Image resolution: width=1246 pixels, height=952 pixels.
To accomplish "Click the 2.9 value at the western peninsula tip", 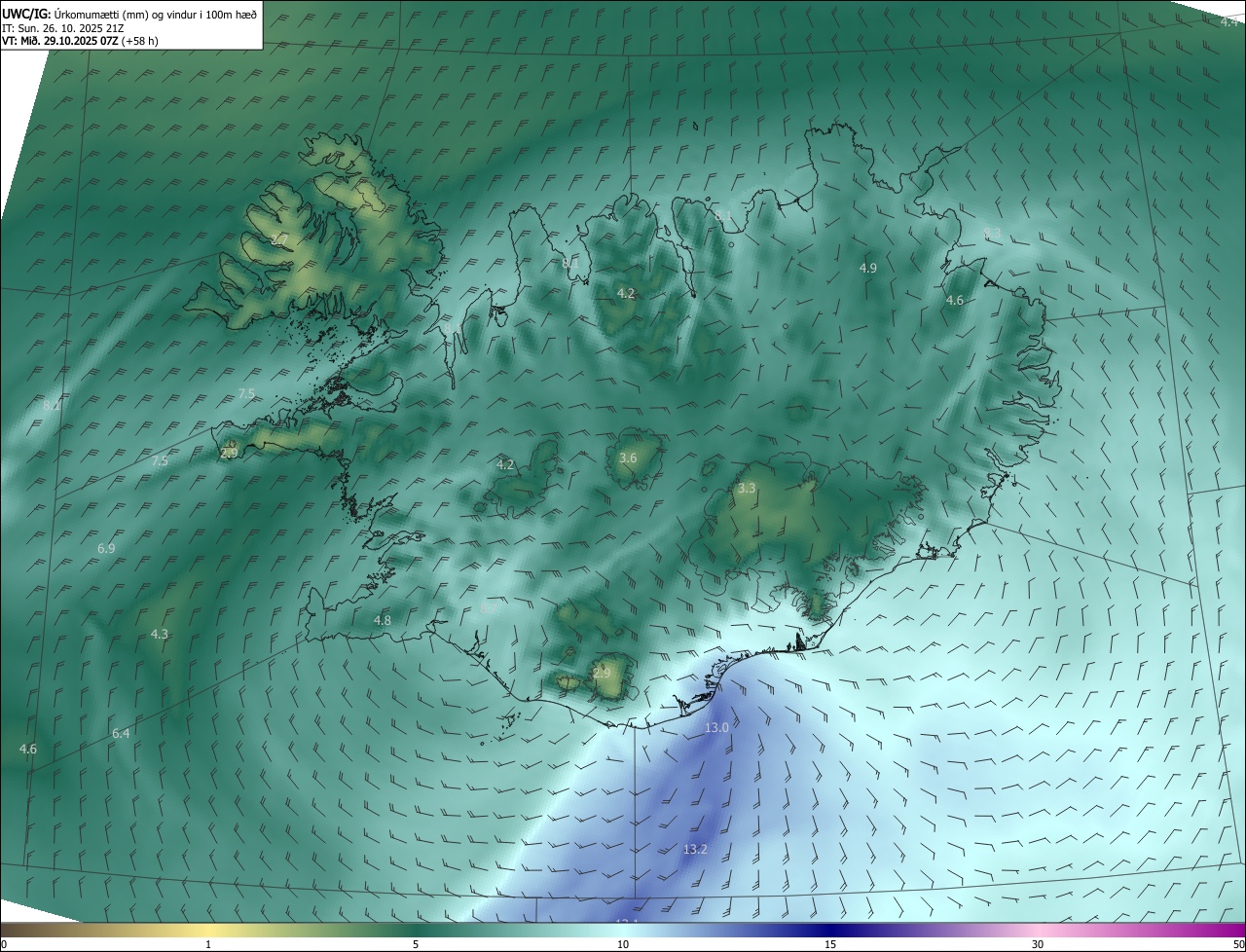I will 229,454.
